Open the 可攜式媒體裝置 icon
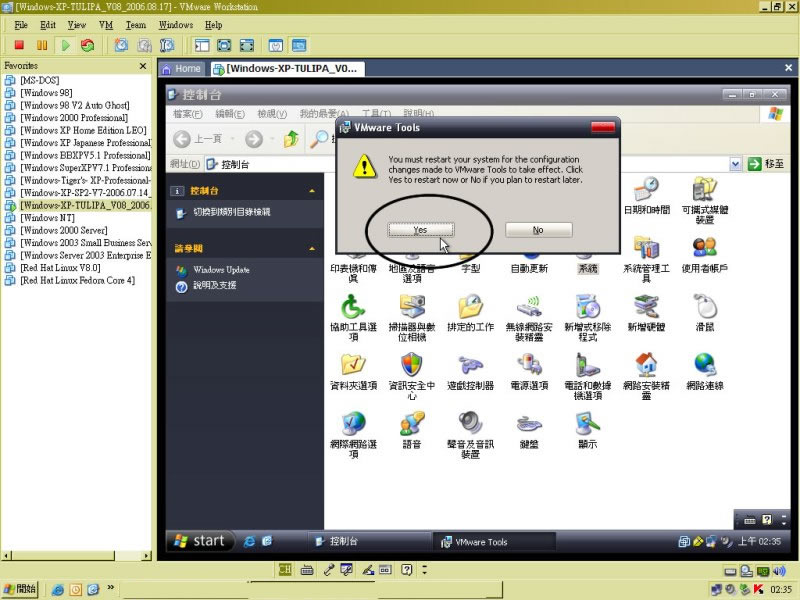This screenshot has height=600, width=800. (x=705, y=200)
